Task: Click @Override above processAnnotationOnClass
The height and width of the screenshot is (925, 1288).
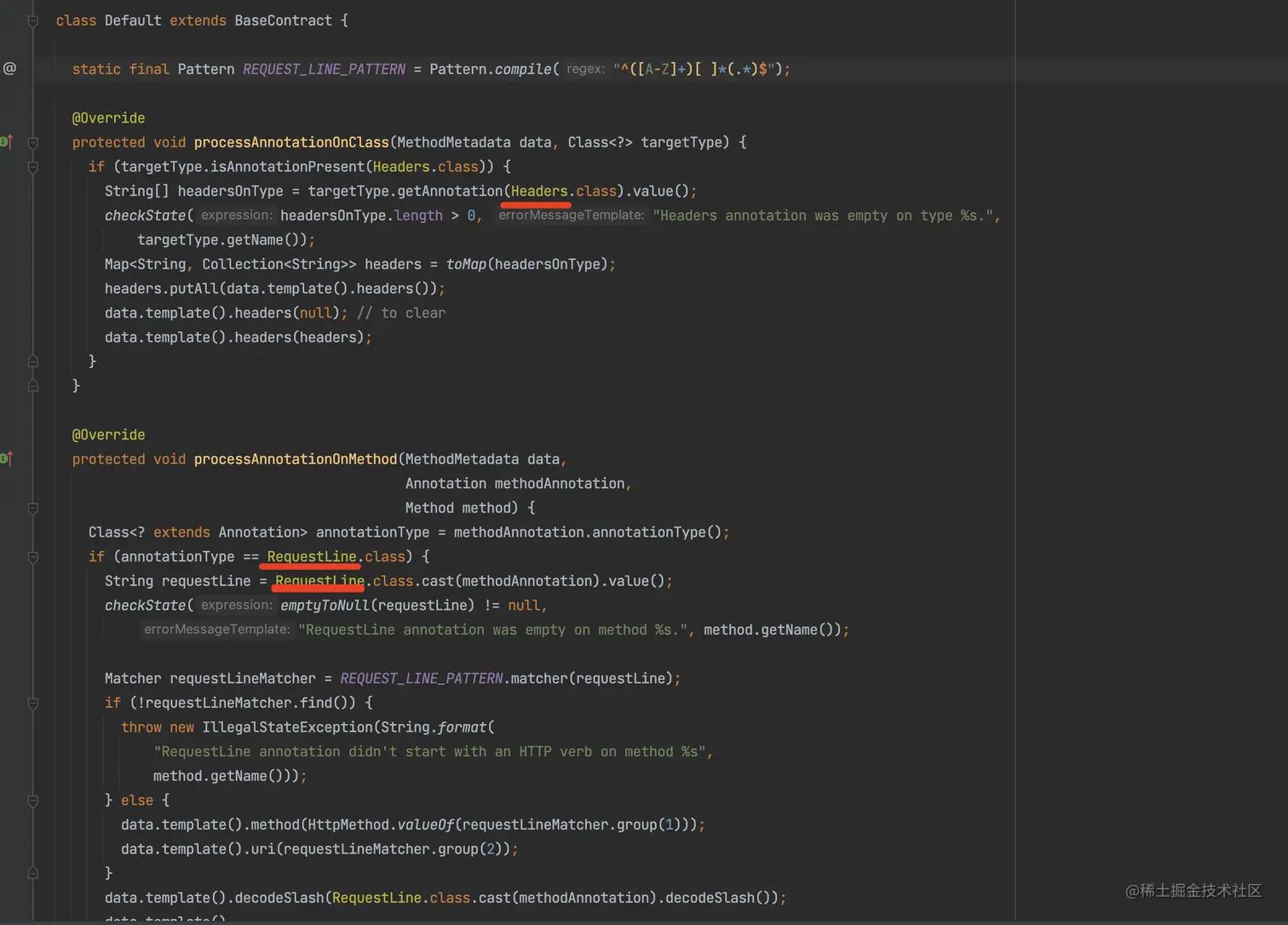Action: coord(108,118)
